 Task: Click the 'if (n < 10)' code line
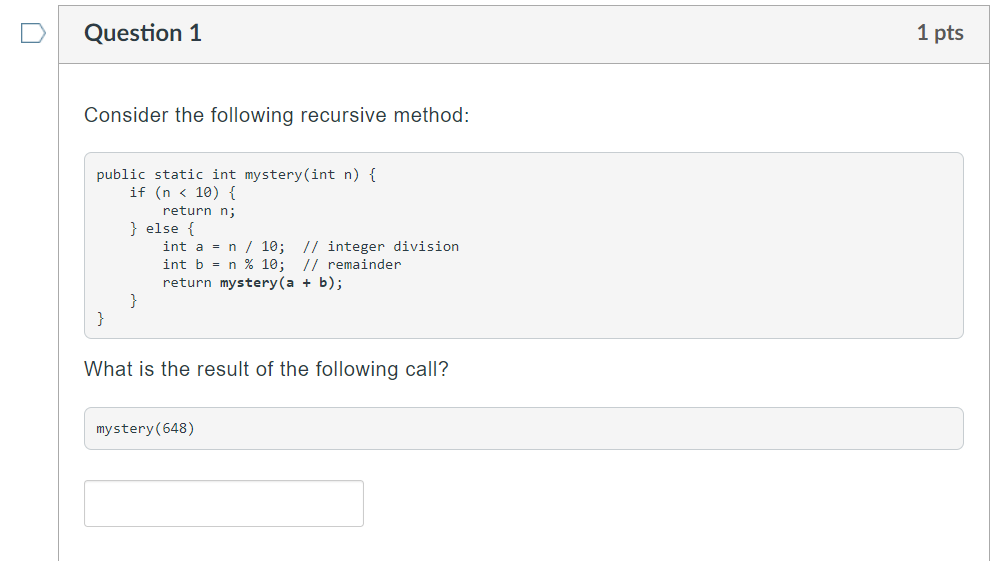(182, 193)
